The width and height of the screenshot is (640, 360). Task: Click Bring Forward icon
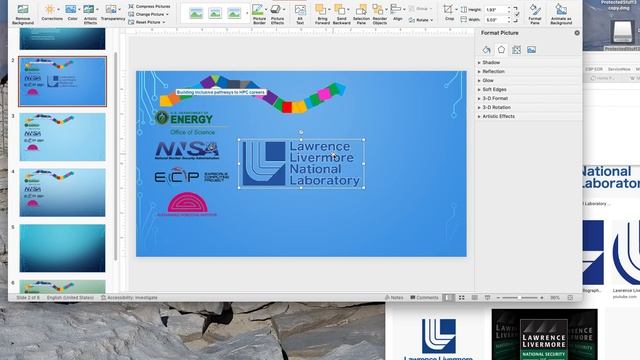pyautogui.click(x=321, y=10)
